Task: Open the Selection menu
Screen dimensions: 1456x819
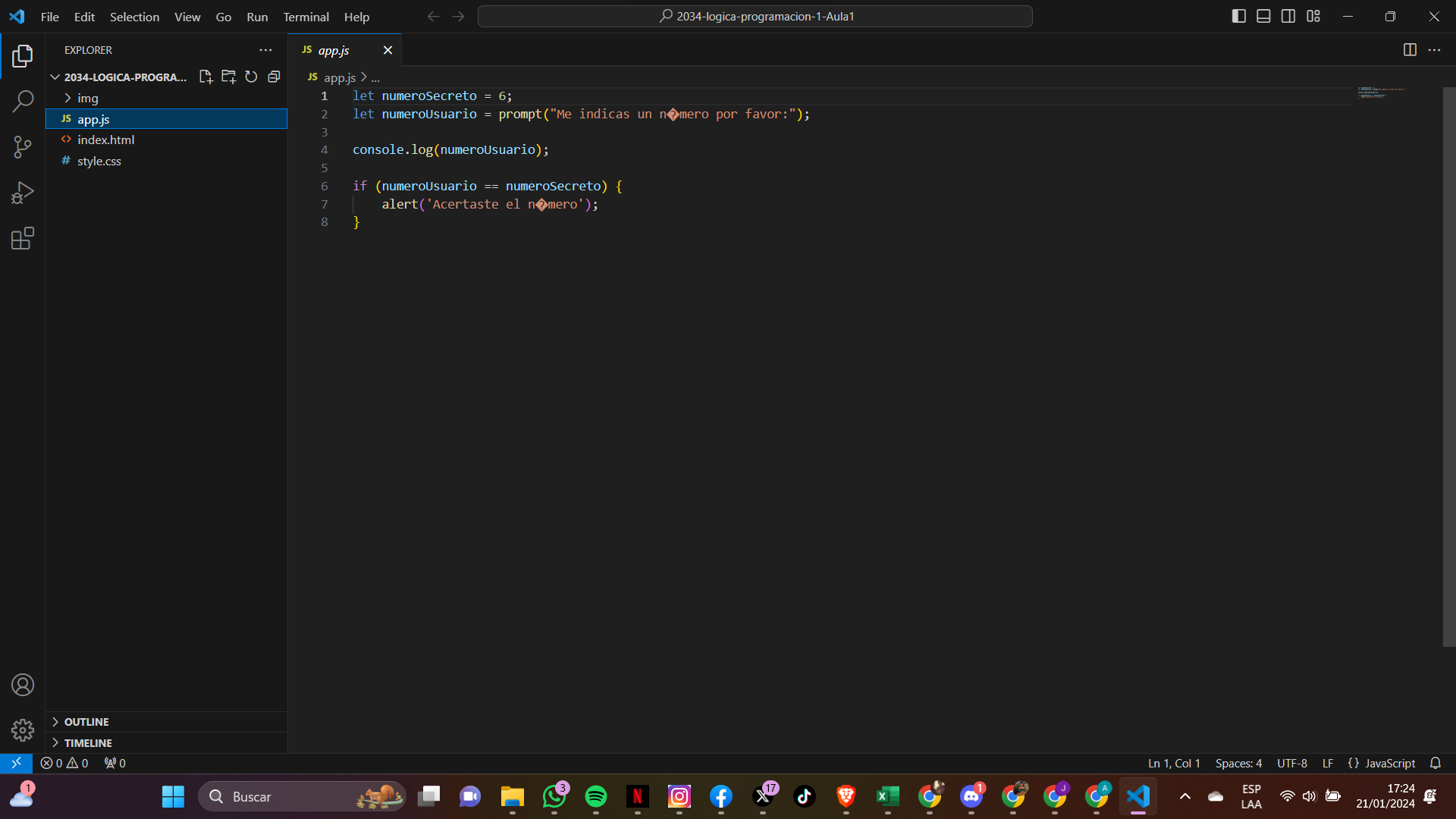Action: tap(134, 17)
